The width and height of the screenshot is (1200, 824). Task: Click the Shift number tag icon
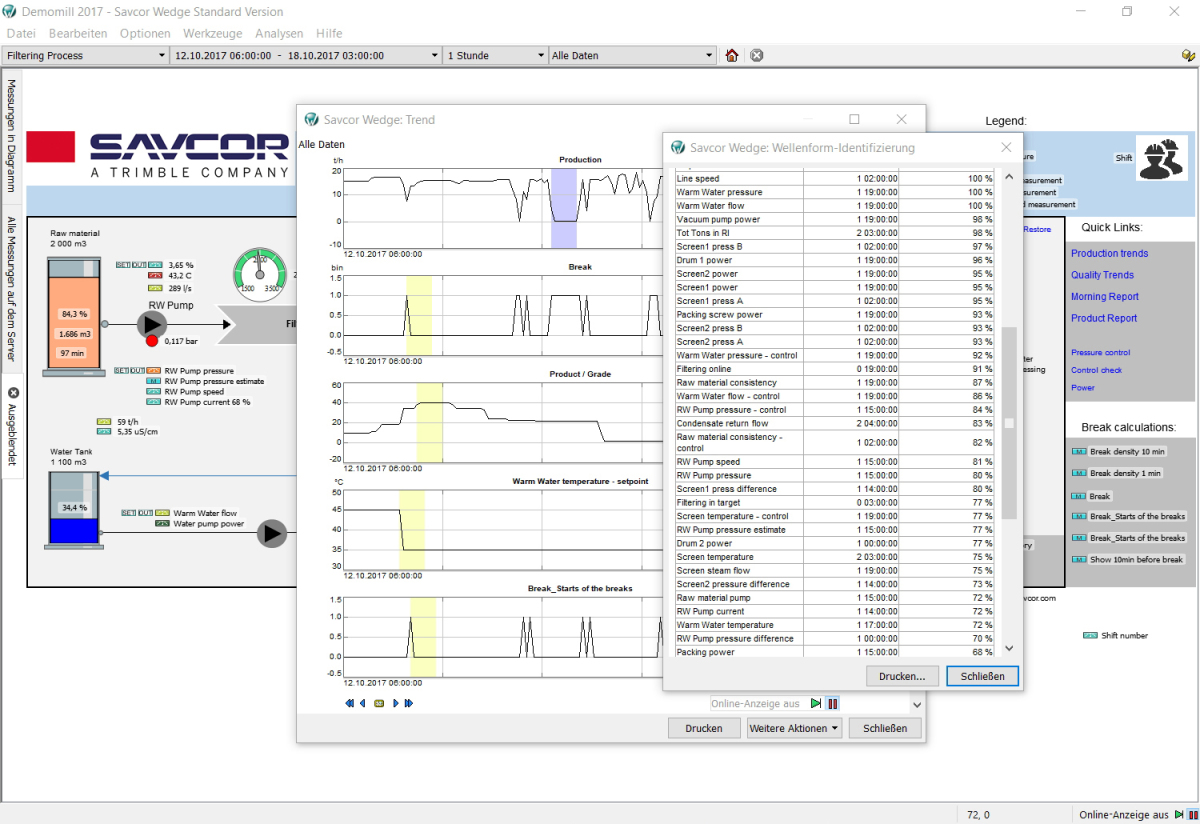click(x=1091, y=635)
